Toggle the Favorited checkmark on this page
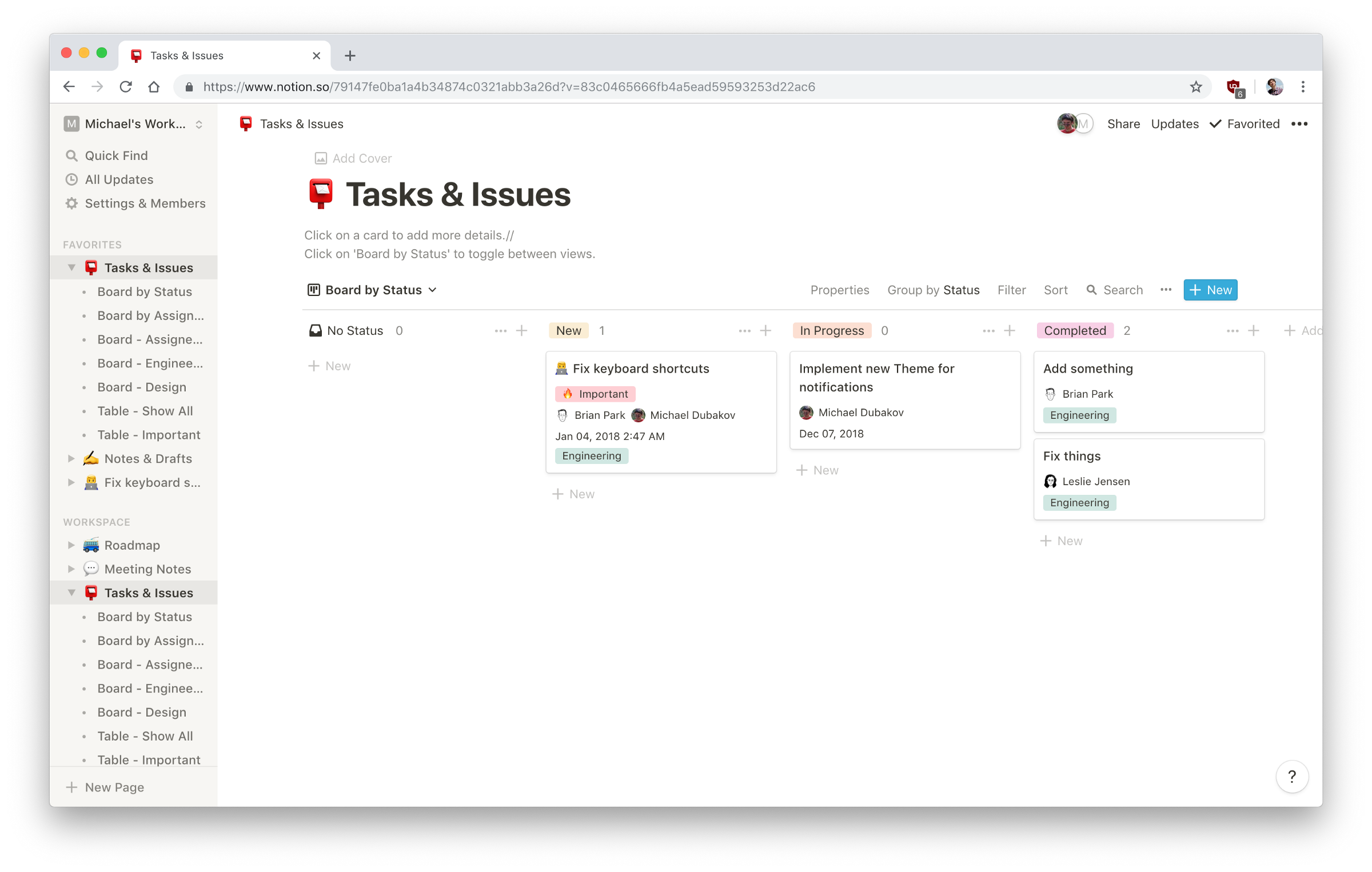The image size is (1372, 872). (x=1244, y=123)
